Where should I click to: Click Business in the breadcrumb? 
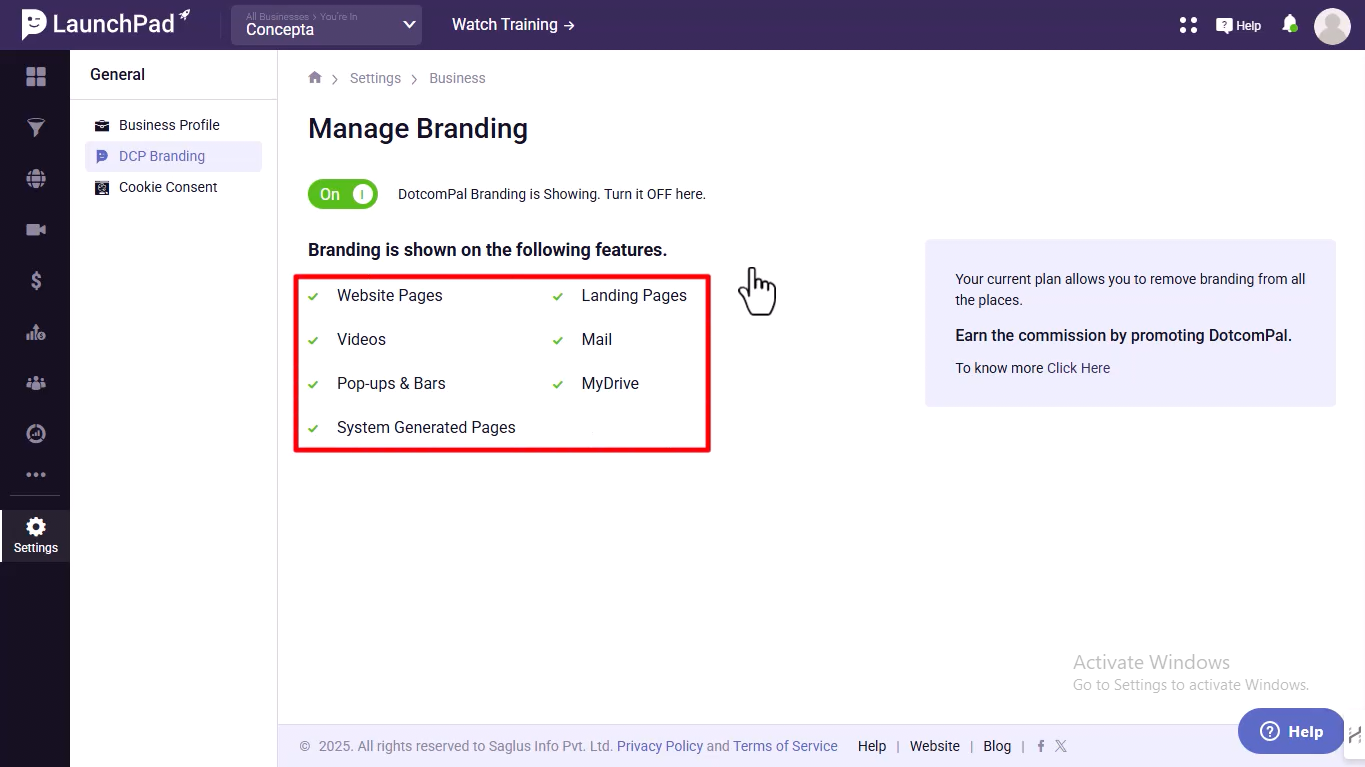457,78
